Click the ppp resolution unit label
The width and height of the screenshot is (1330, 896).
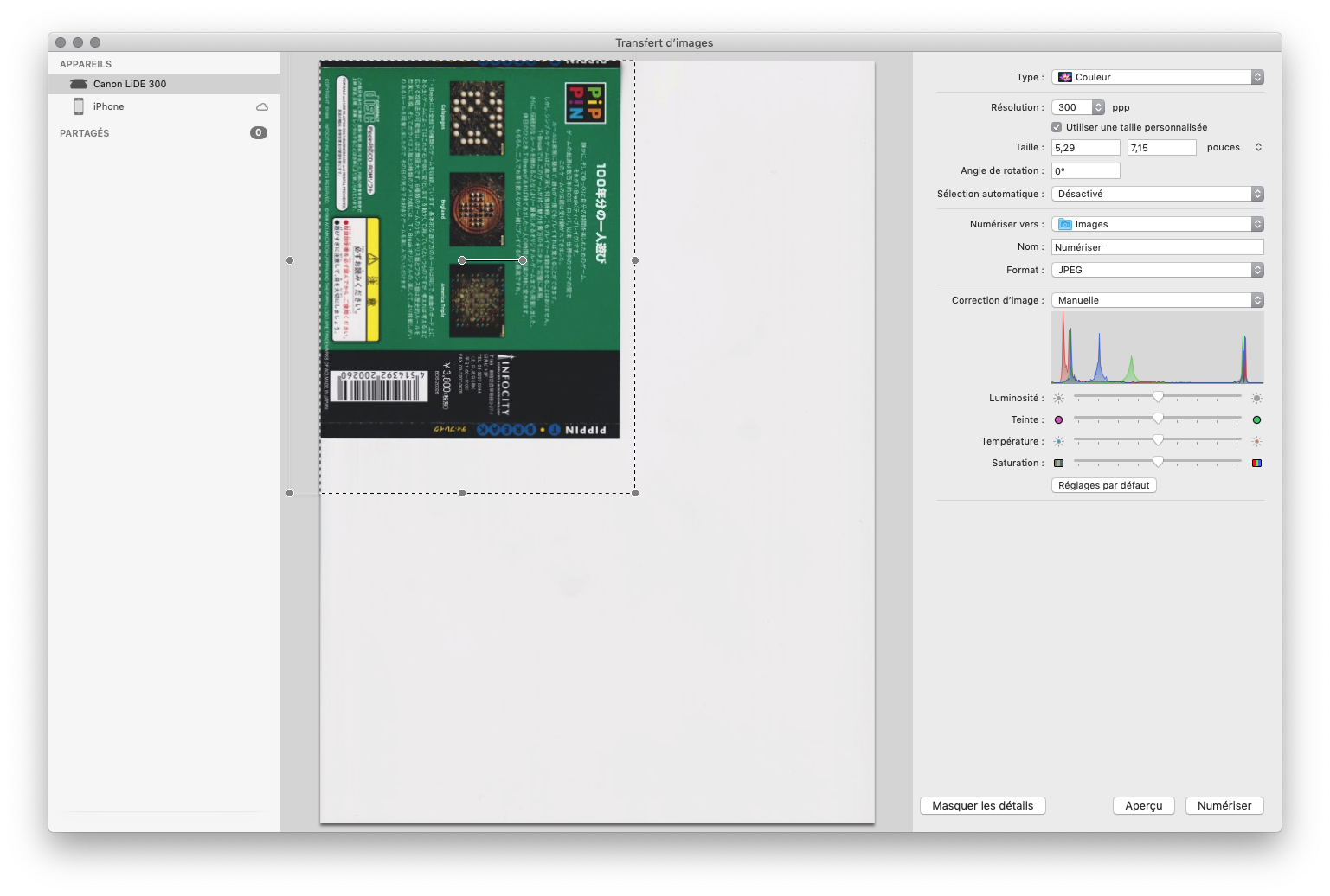click(x=1121, y=108)
